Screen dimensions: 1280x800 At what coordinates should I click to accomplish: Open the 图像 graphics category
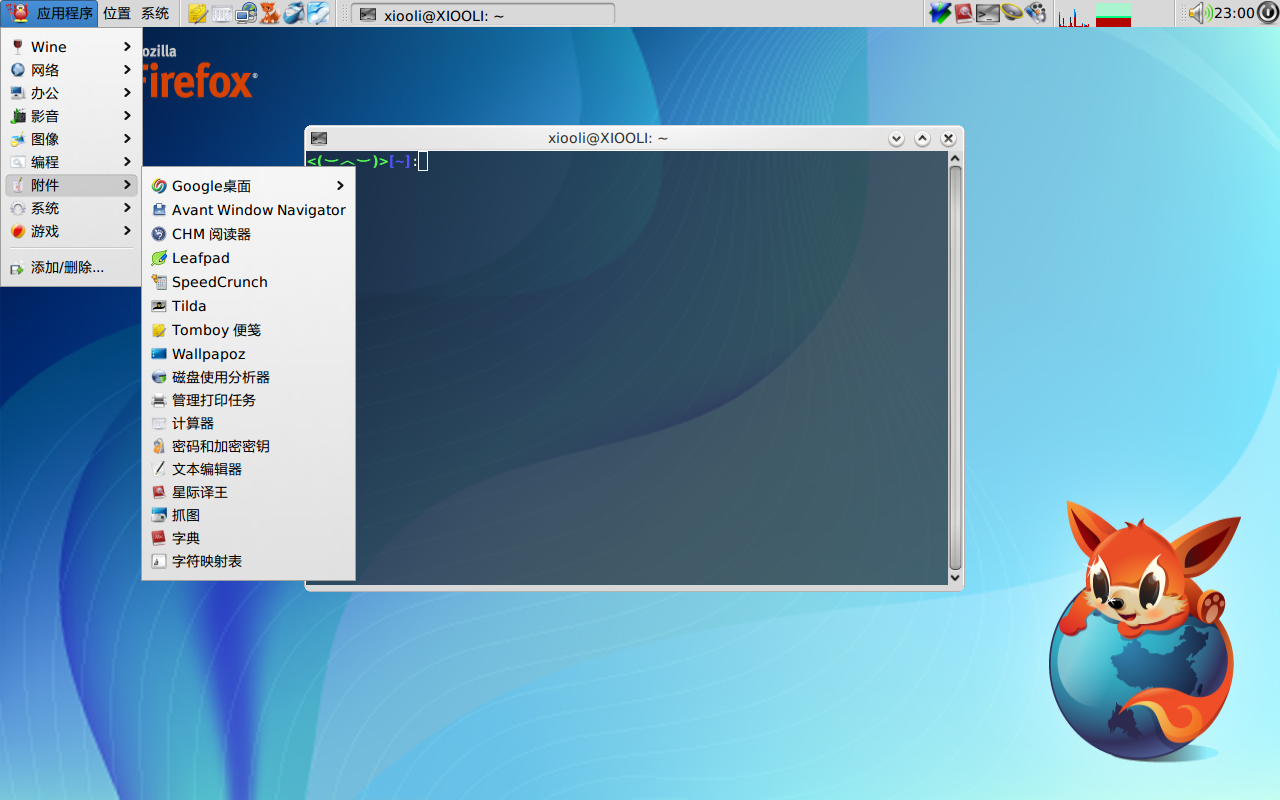(x=71, y=139)
